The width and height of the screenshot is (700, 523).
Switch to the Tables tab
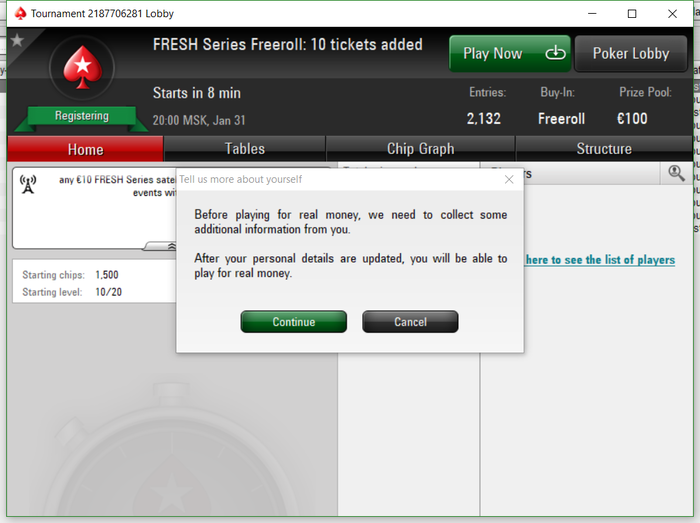point(245,149)
